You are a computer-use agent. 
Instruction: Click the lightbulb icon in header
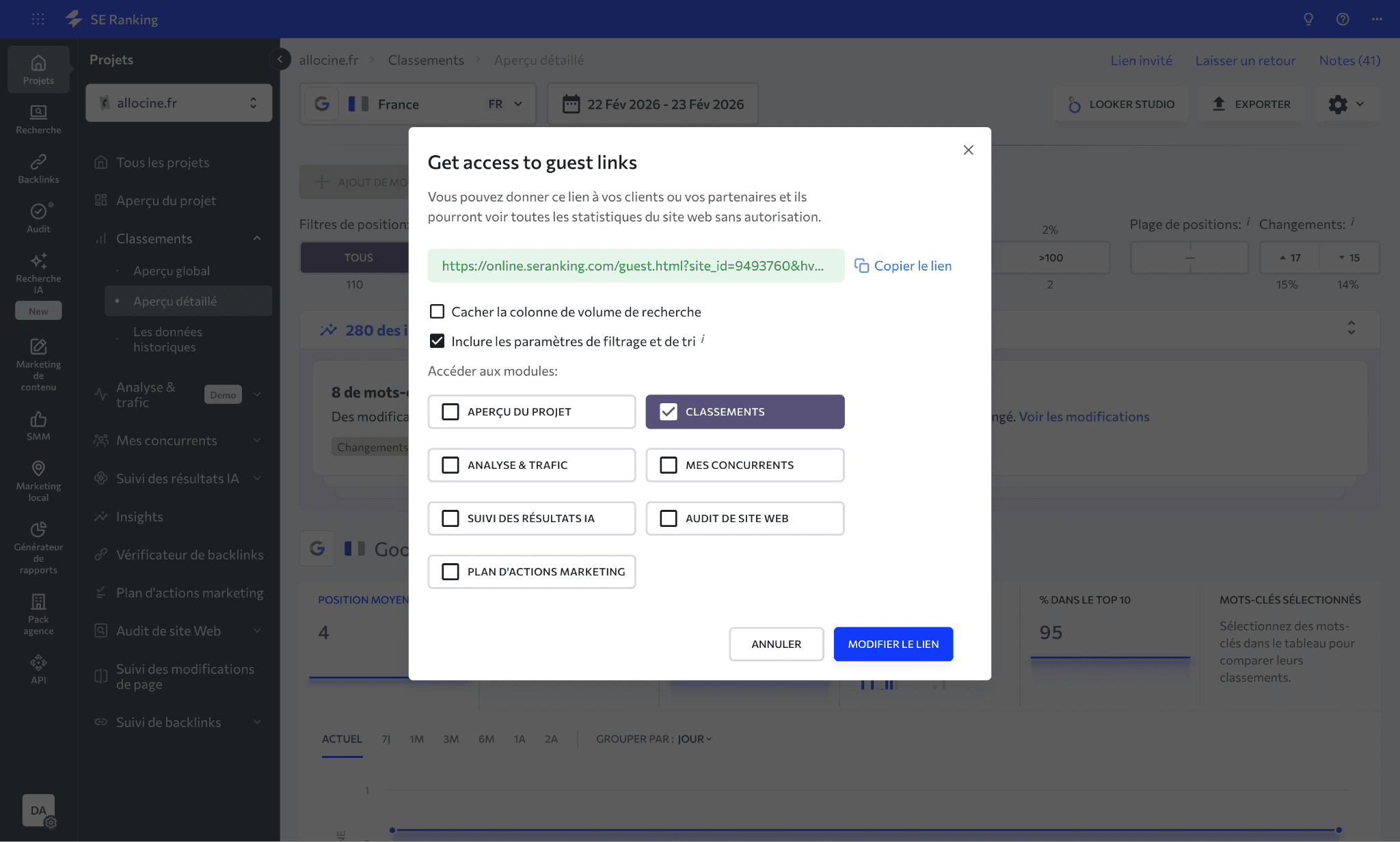pyautogui.click(x=1308, y=19)
